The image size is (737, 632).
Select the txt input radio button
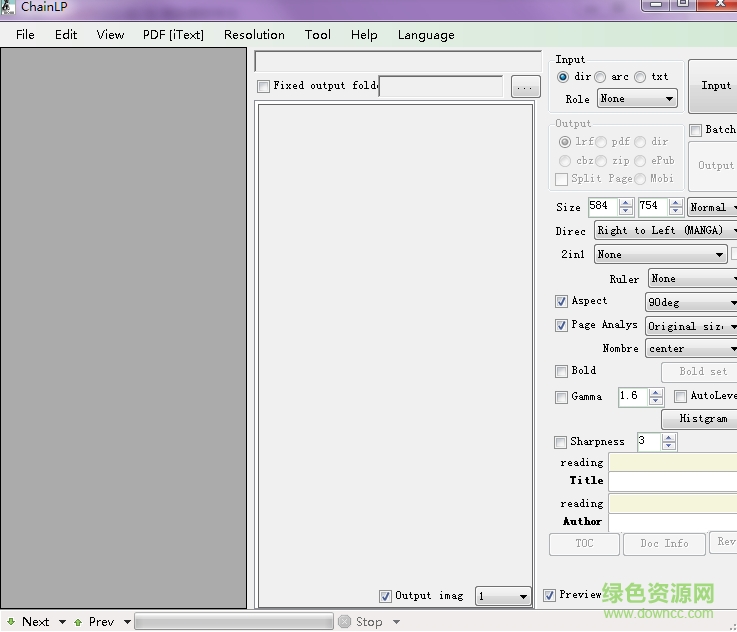[x=640, y=77]
